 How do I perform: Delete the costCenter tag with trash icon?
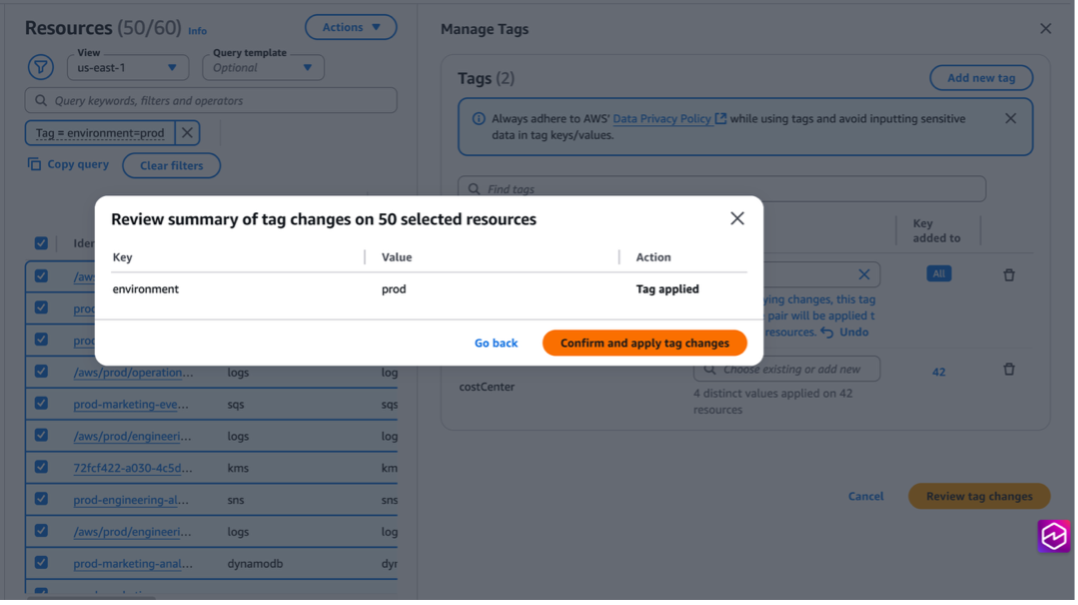1009,369
